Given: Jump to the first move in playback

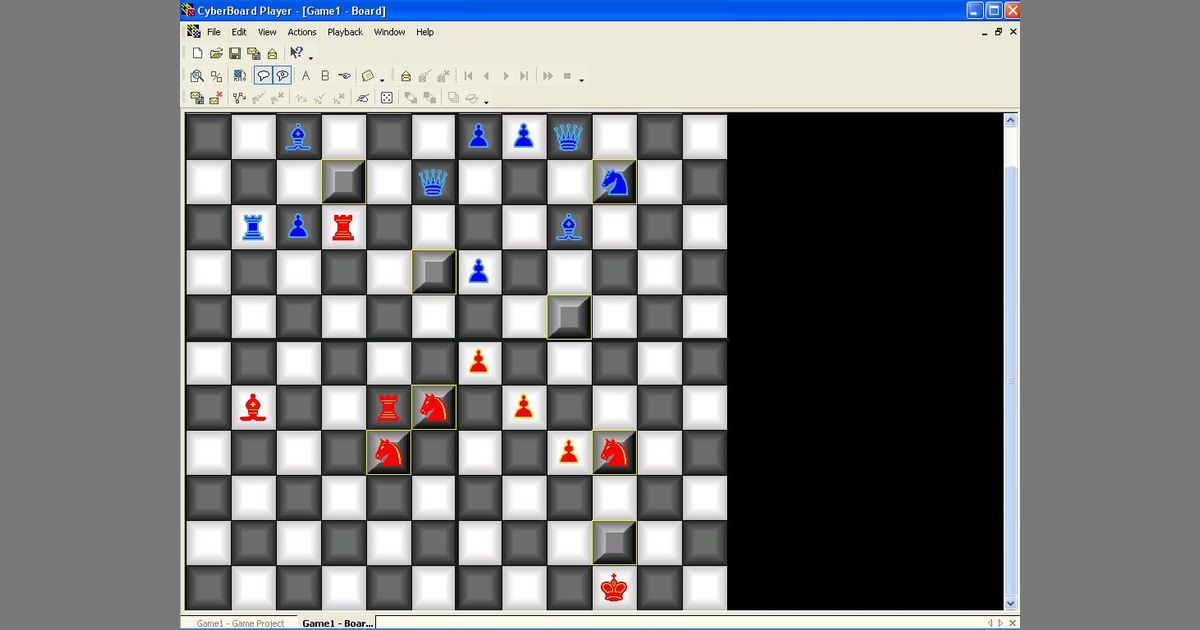Looking at the screenshot, I should pyautogui.click(x=469, y=75).
